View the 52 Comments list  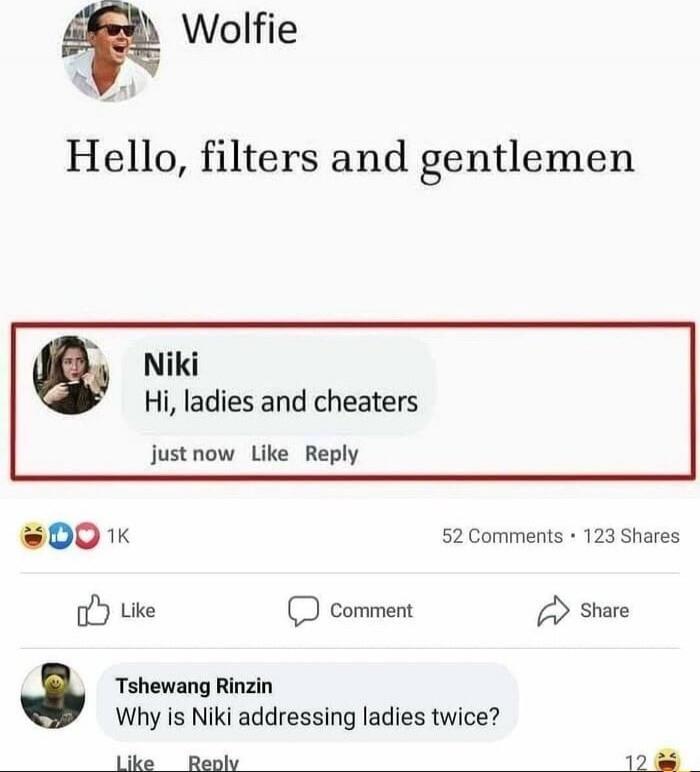(x=502, y=536)
